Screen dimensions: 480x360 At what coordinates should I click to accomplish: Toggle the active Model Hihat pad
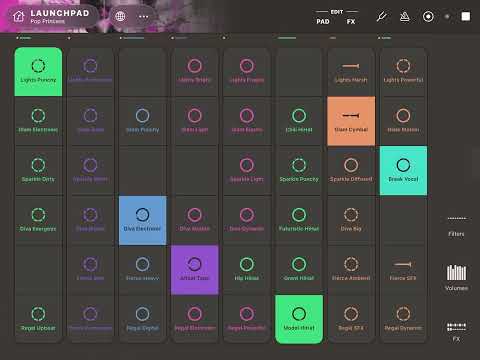pos(299,319)
